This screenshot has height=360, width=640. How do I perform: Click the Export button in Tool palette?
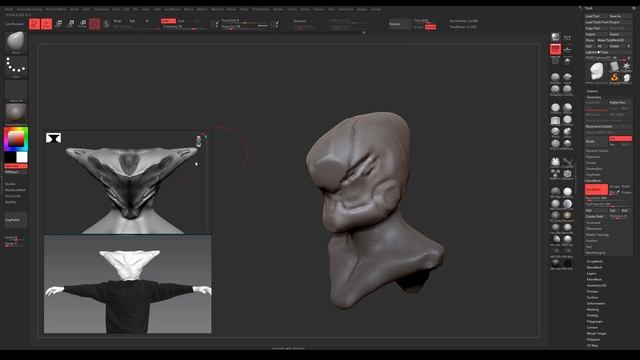620,34
